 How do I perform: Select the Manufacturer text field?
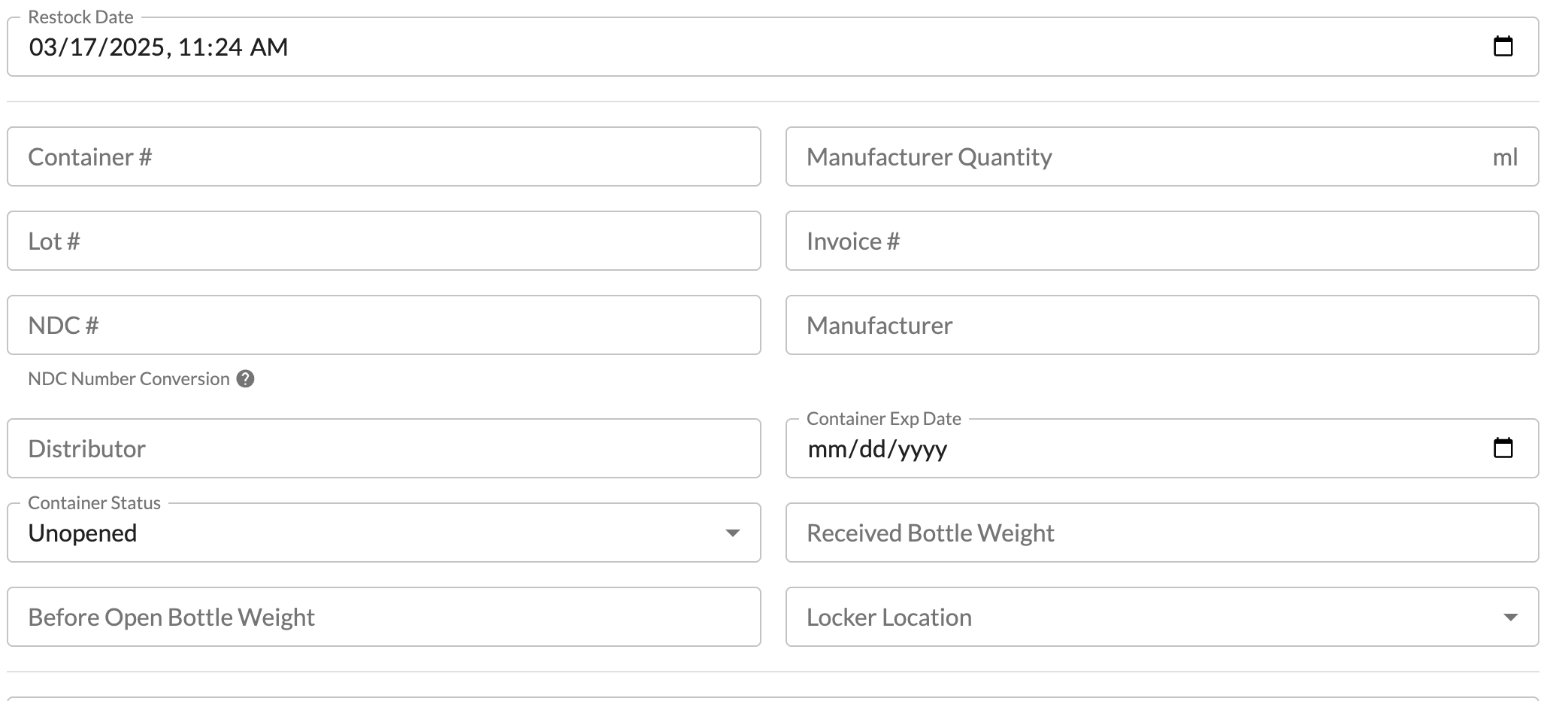(x=1162, y=325)
